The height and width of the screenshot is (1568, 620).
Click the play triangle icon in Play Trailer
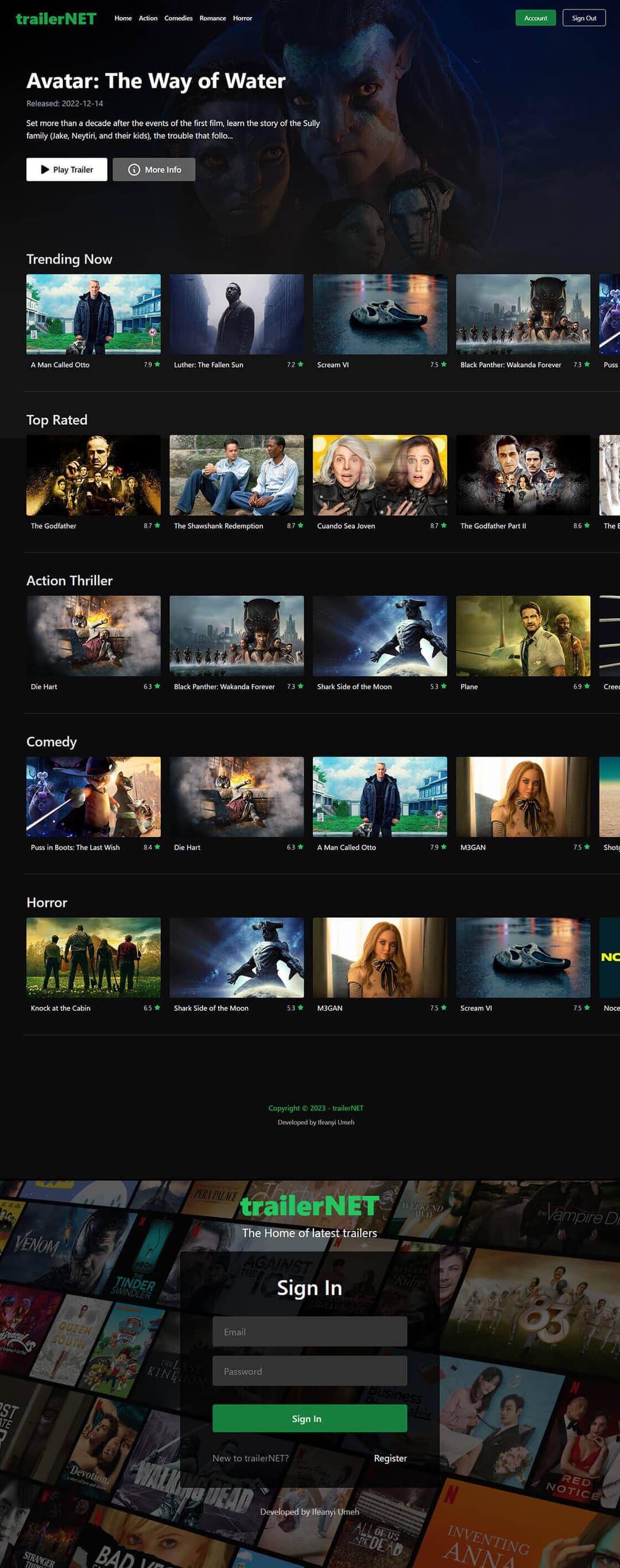pos(45,169)
